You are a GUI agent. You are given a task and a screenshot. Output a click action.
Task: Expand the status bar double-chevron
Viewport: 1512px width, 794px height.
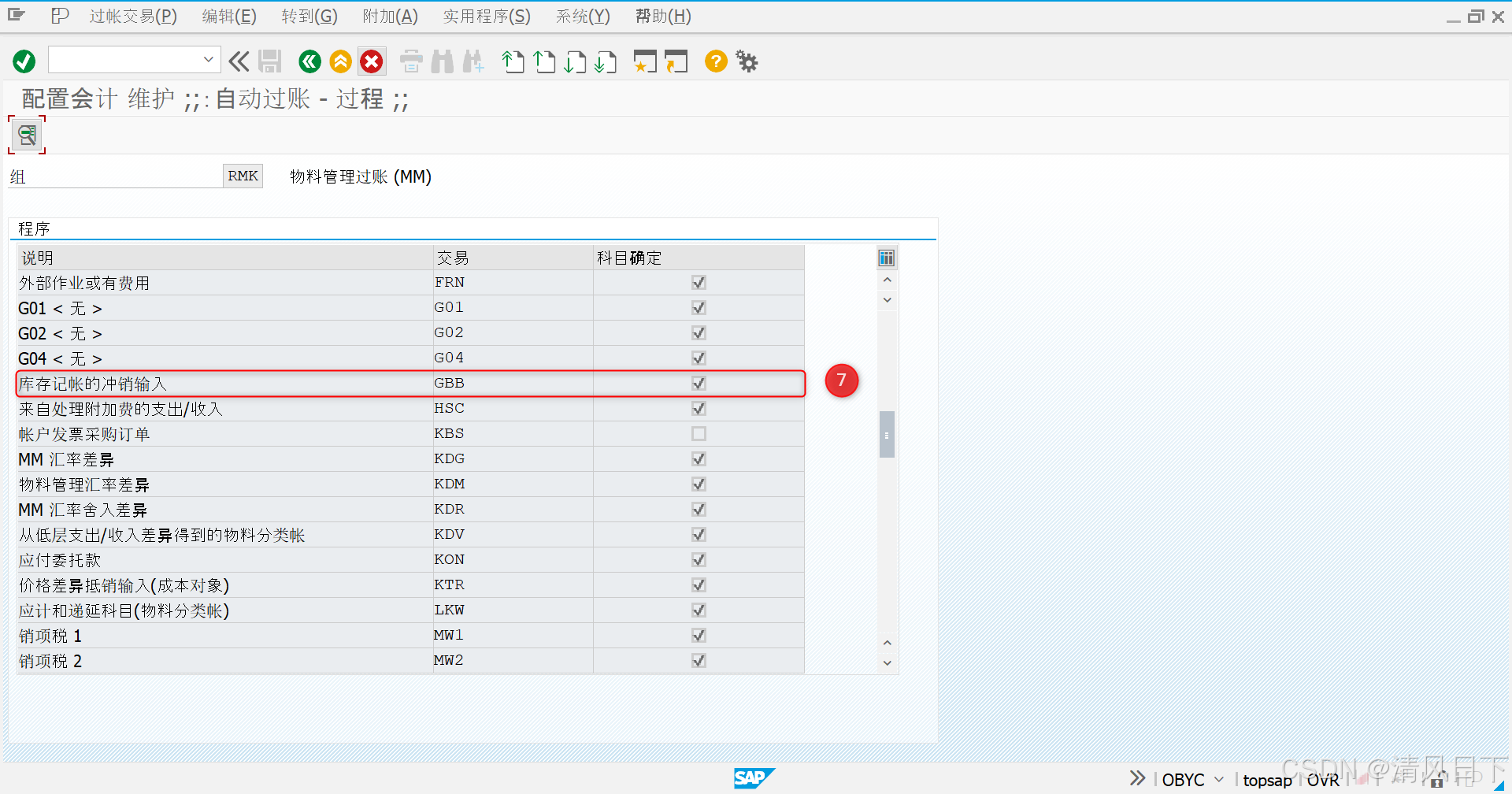tap(1136, 777)
